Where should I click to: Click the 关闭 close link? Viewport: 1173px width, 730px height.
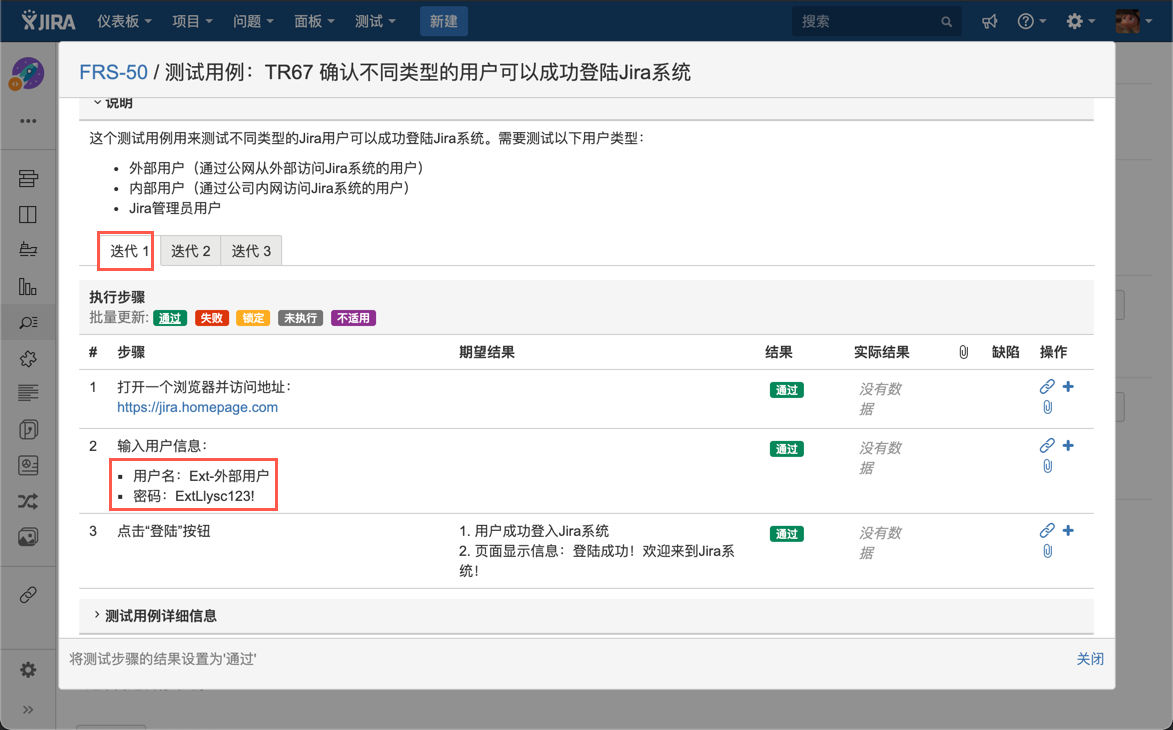[x=1090, y=659]
